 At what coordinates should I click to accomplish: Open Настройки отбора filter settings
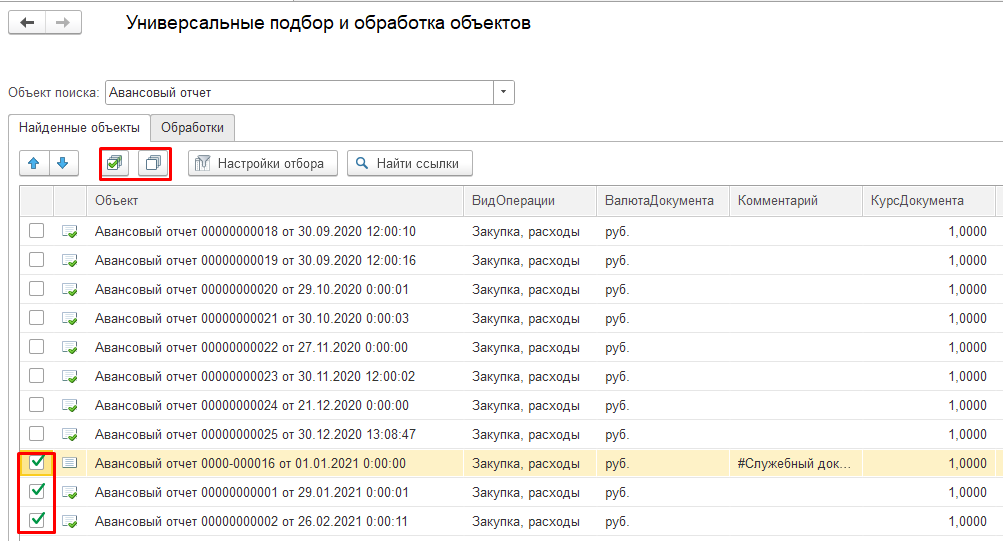263,163
